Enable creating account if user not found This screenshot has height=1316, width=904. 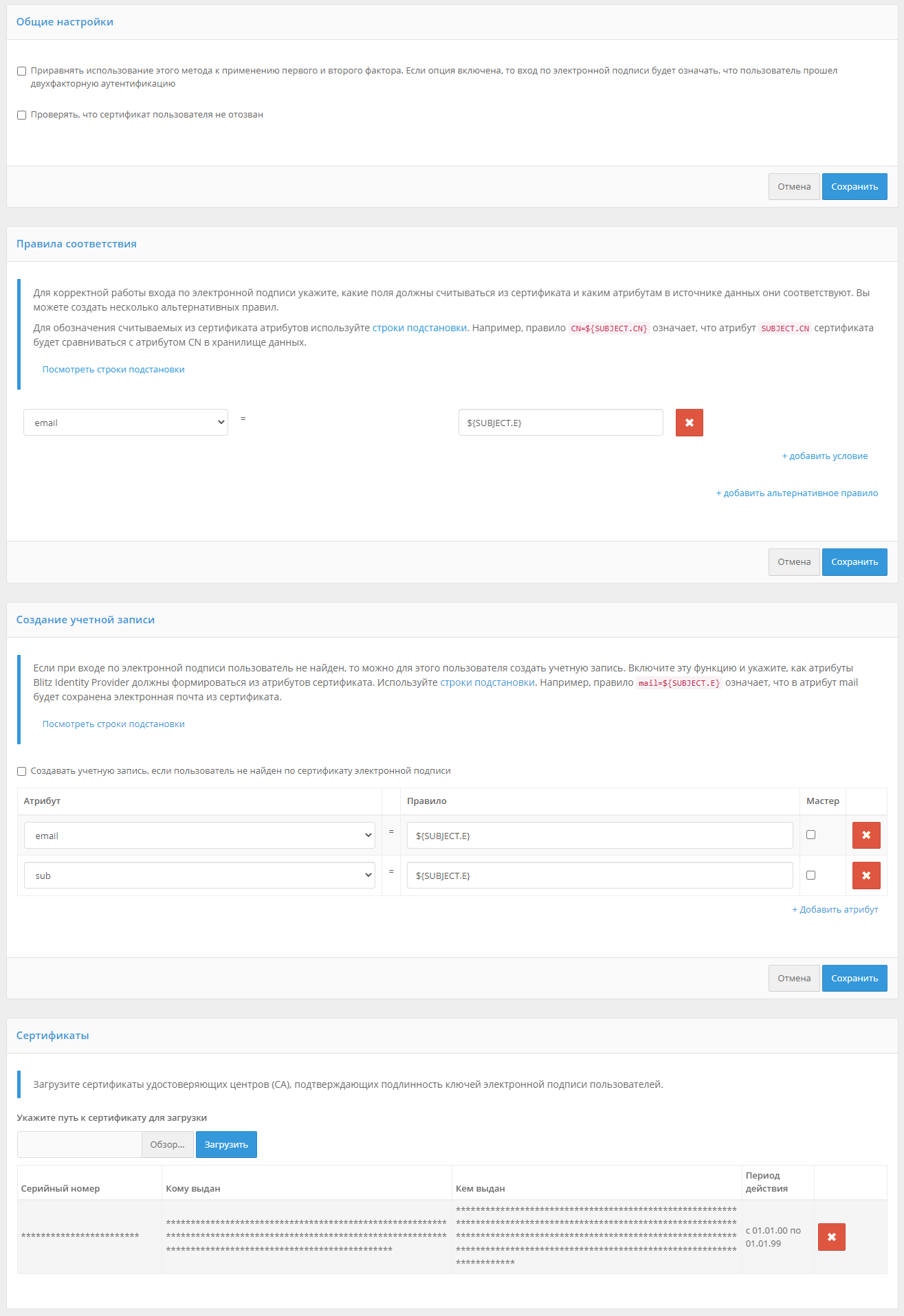pyautogui.click(x=22, y=772)
